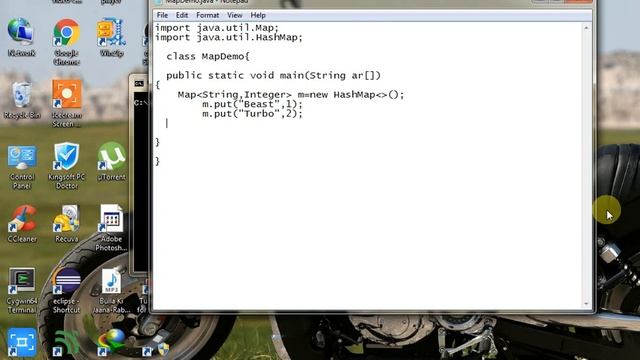Click the 'Map<String,Integer> m=new HashMap<>();' line

tap(291, 95)
